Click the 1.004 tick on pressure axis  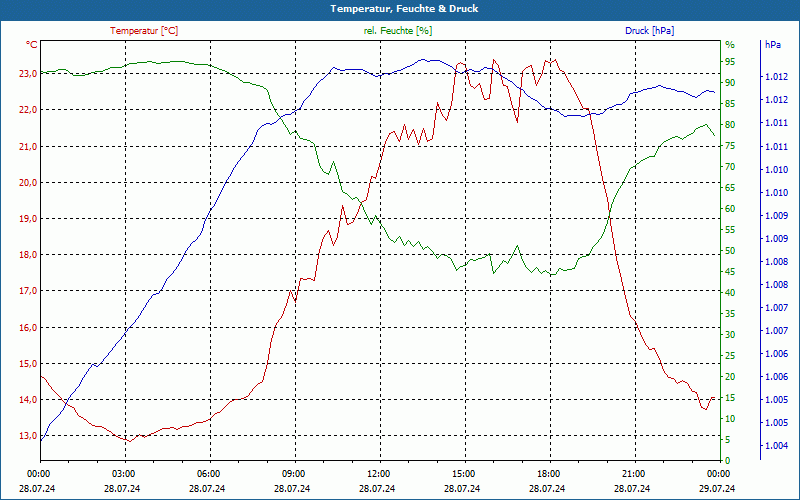tap(777, 446)
